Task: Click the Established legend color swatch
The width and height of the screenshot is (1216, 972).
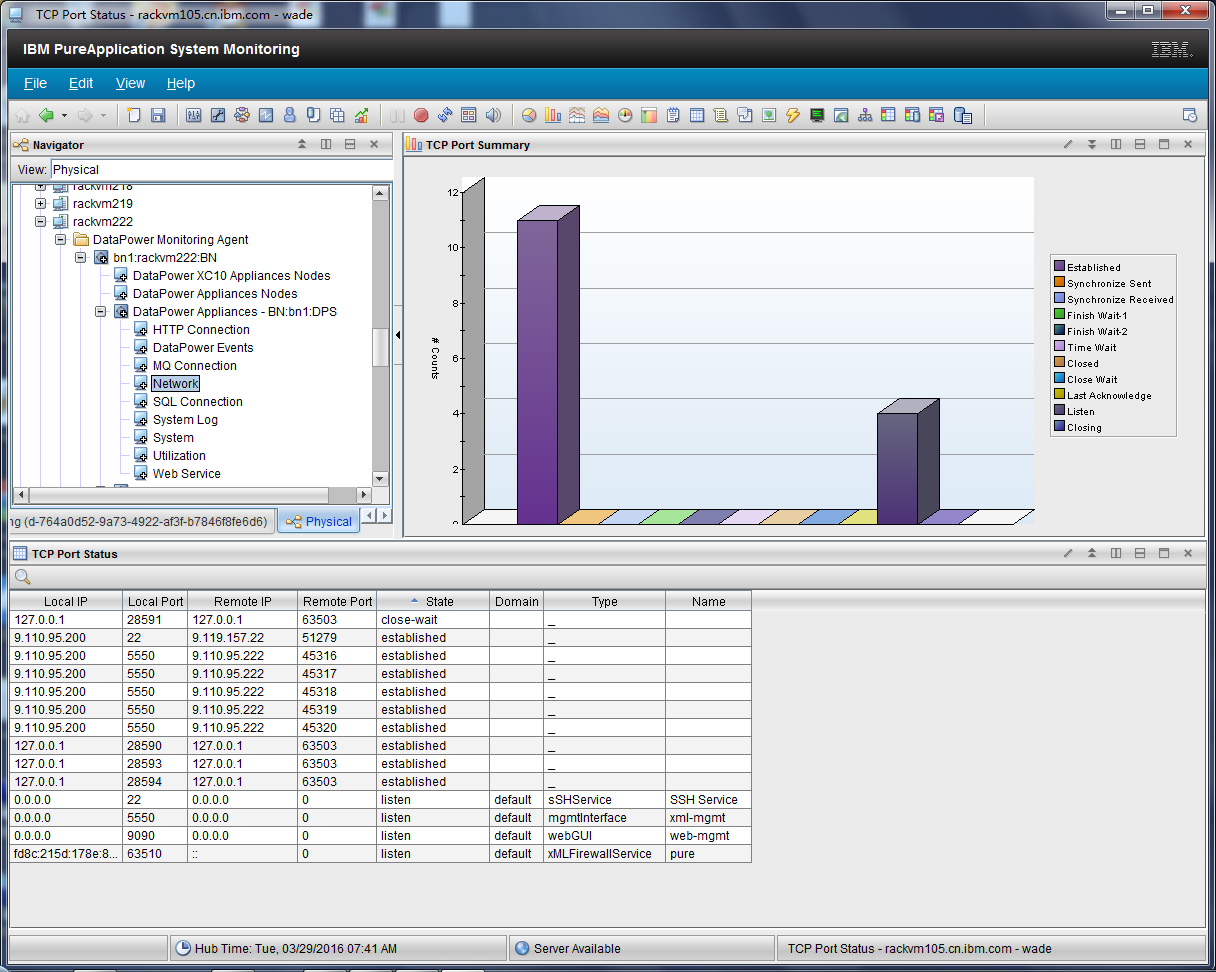Action: (x=1059, y=267)
